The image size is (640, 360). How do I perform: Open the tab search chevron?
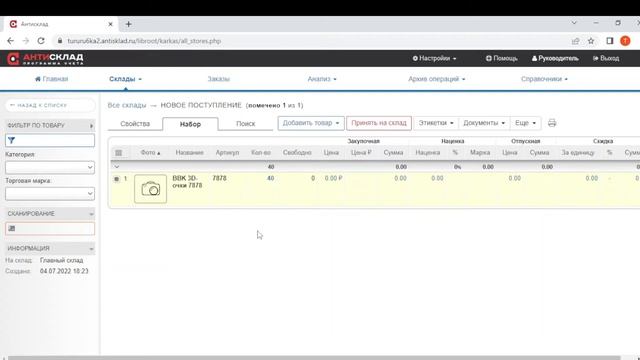[574, 23]
